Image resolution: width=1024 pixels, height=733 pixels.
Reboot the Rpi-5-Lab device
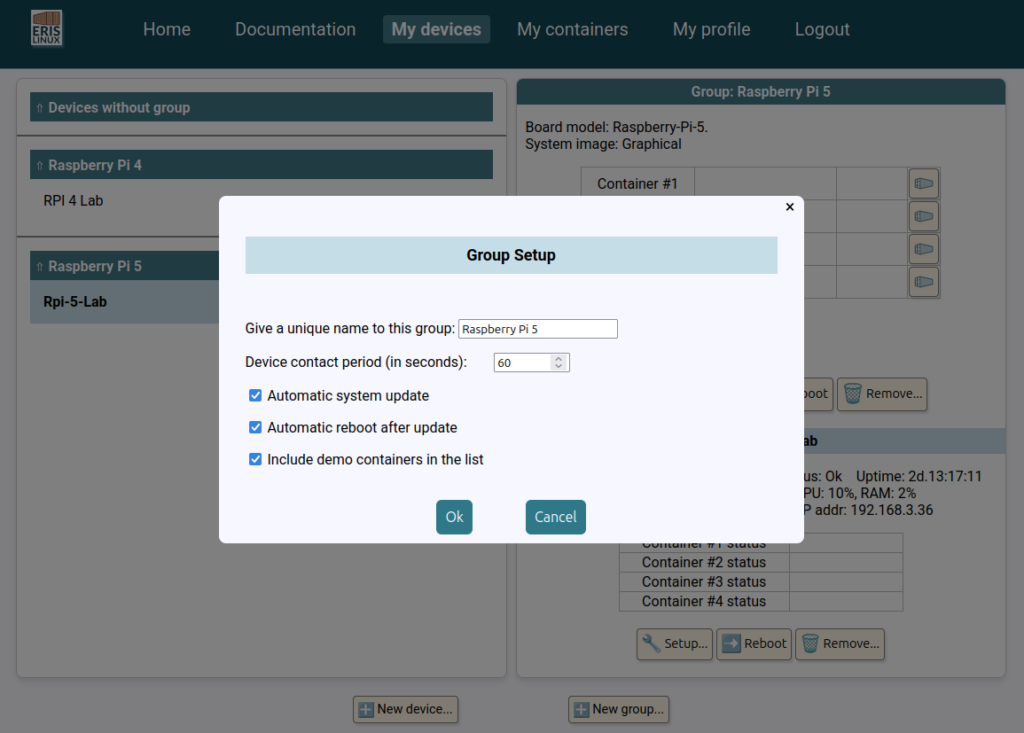pos(754,643)
